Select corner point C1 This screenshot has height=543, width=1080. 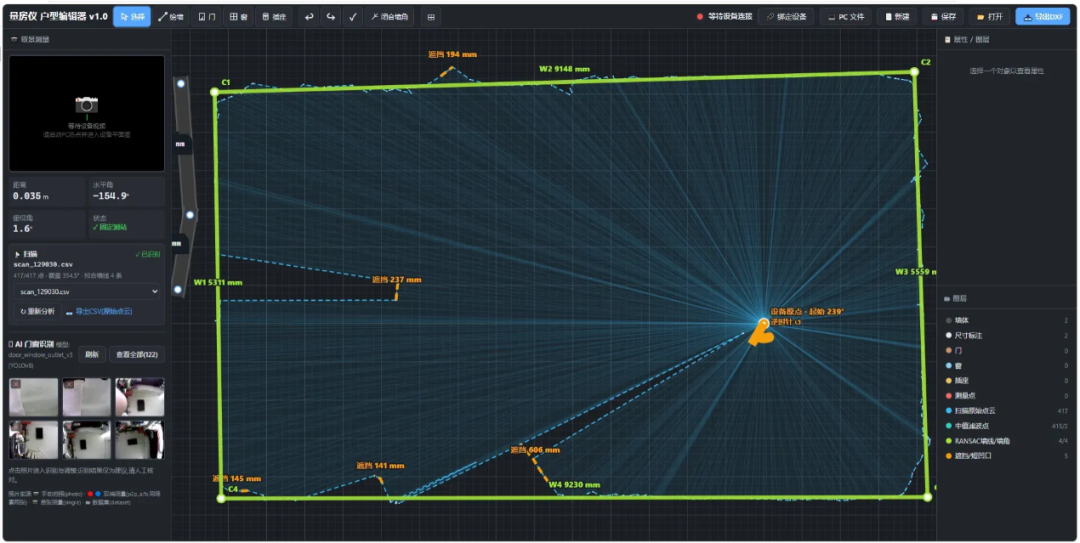[215, 92]
